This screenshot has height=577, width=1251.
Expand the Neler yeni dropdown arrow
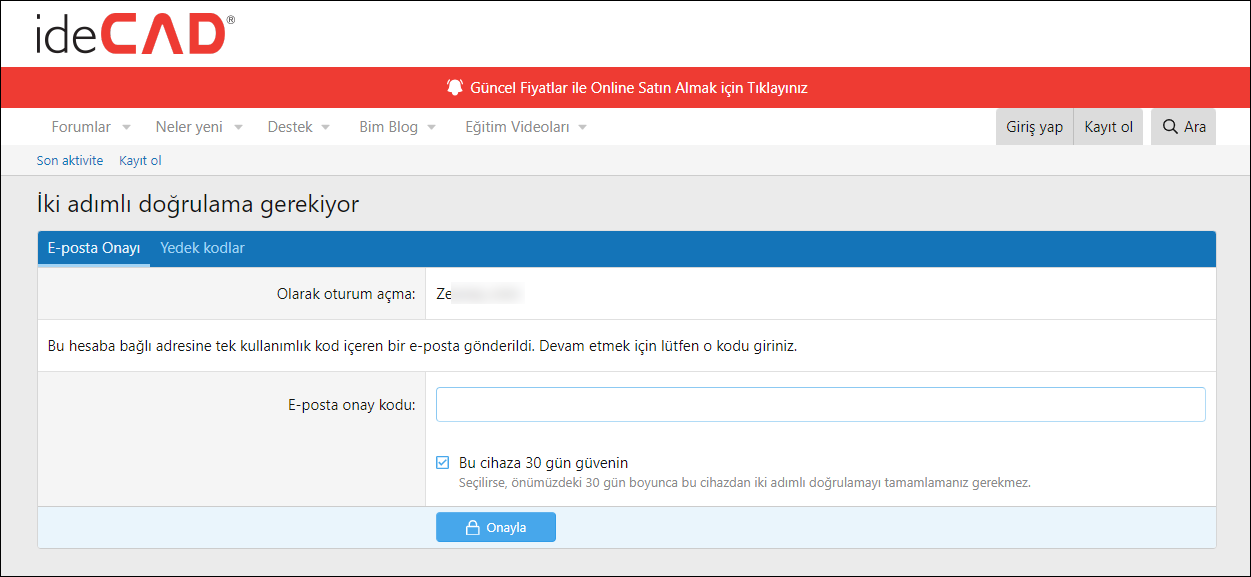(238, 128)
